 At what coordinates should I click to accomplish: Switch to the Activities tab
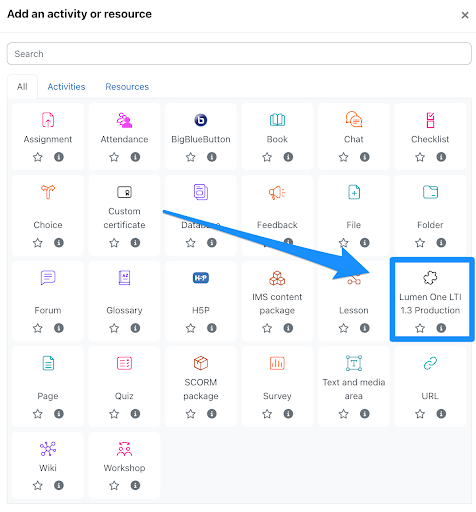tap(66, 87)
